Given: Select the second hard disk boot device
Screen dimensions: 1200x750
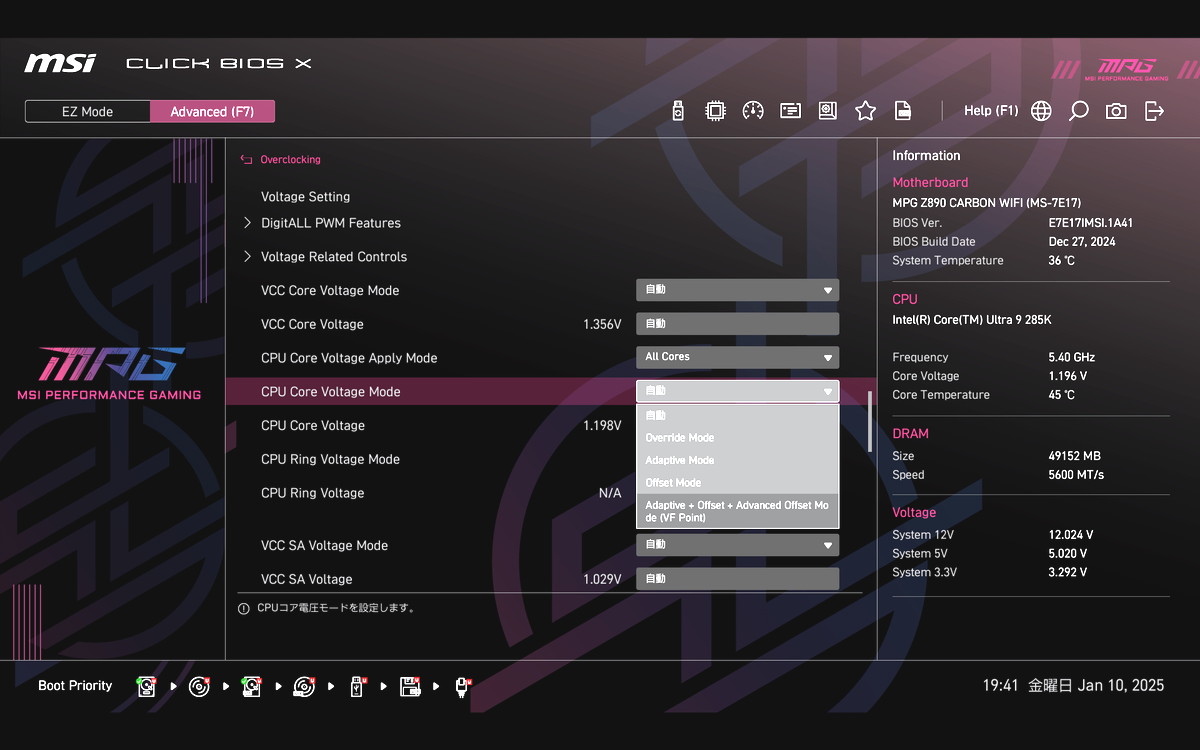Looking at the screenshot, I should pos(251,686).
